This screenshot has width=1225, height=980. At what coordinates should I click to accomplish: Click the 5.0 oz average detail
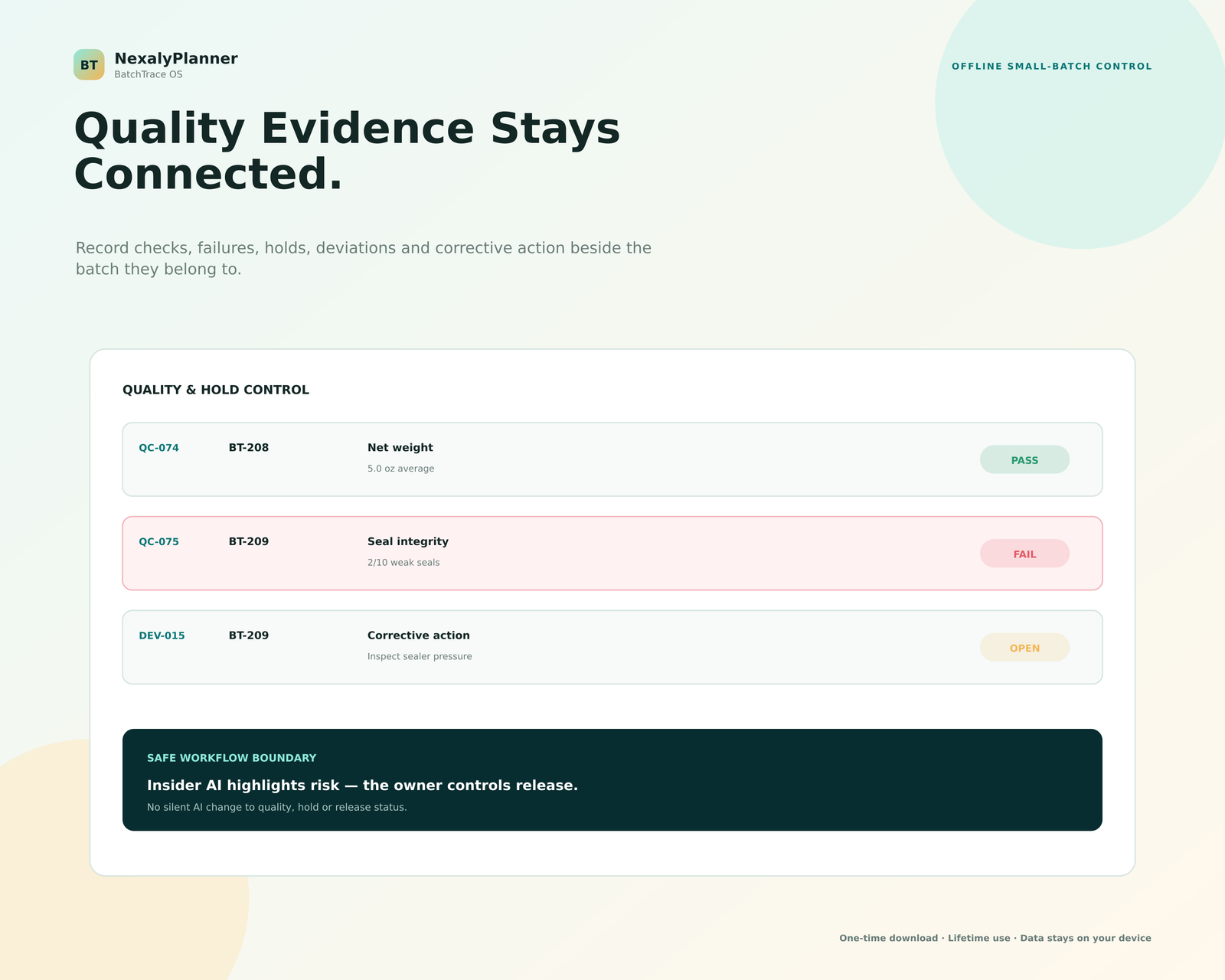click(400, 469)
